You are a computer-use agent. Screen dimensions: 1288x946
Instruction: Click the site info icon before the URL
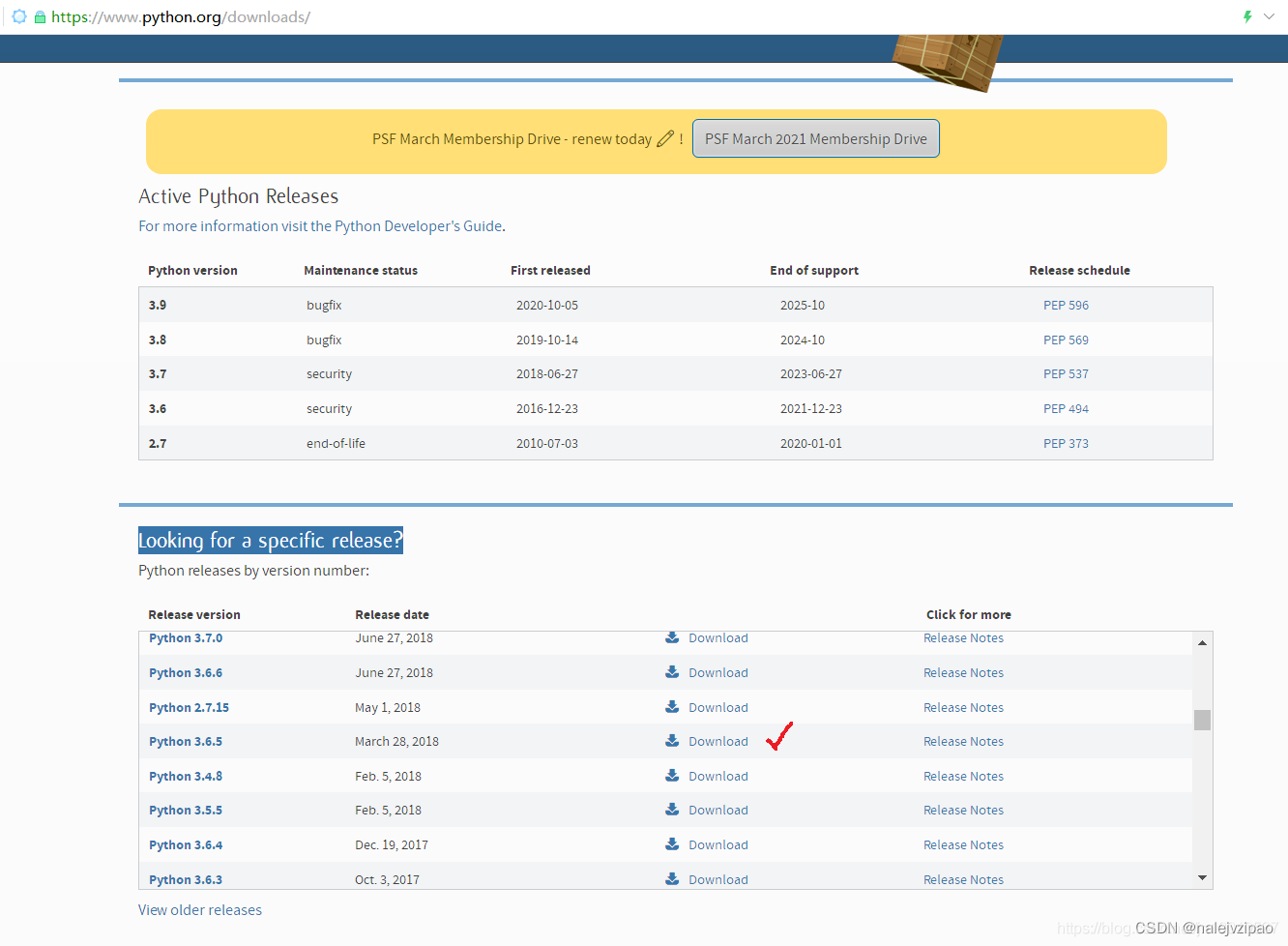click(18, 16)
